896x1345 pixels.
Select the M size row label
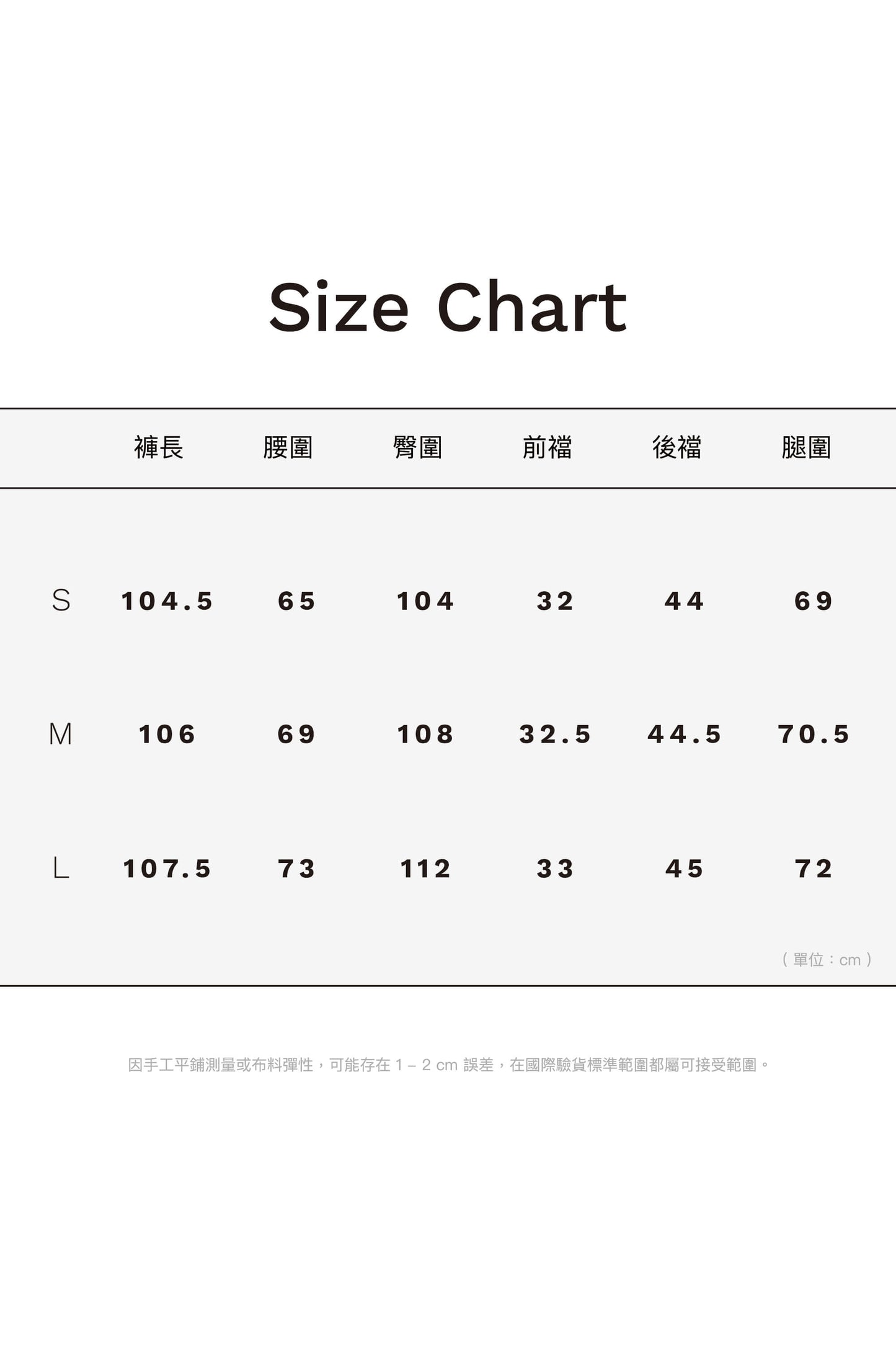61,734
